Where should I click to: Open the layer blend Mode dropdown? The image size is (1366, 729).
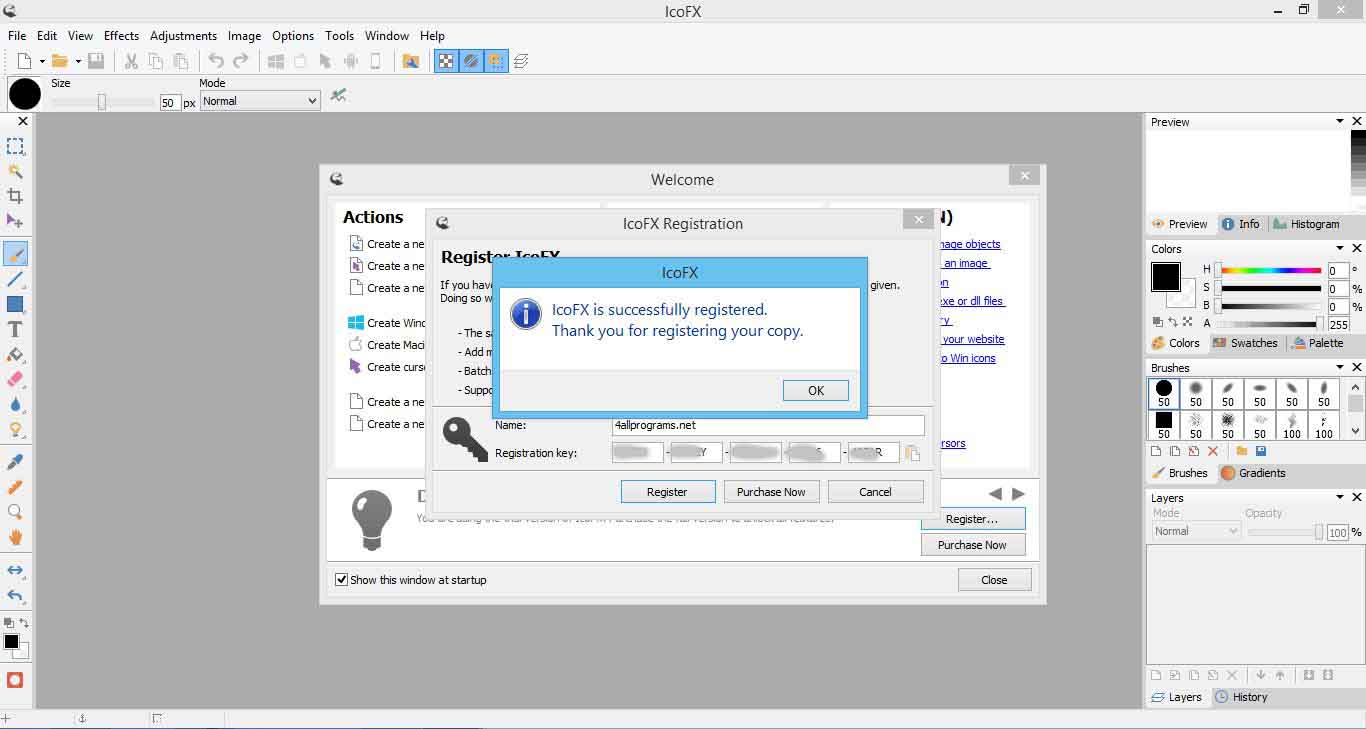[x=1195, y=531]
